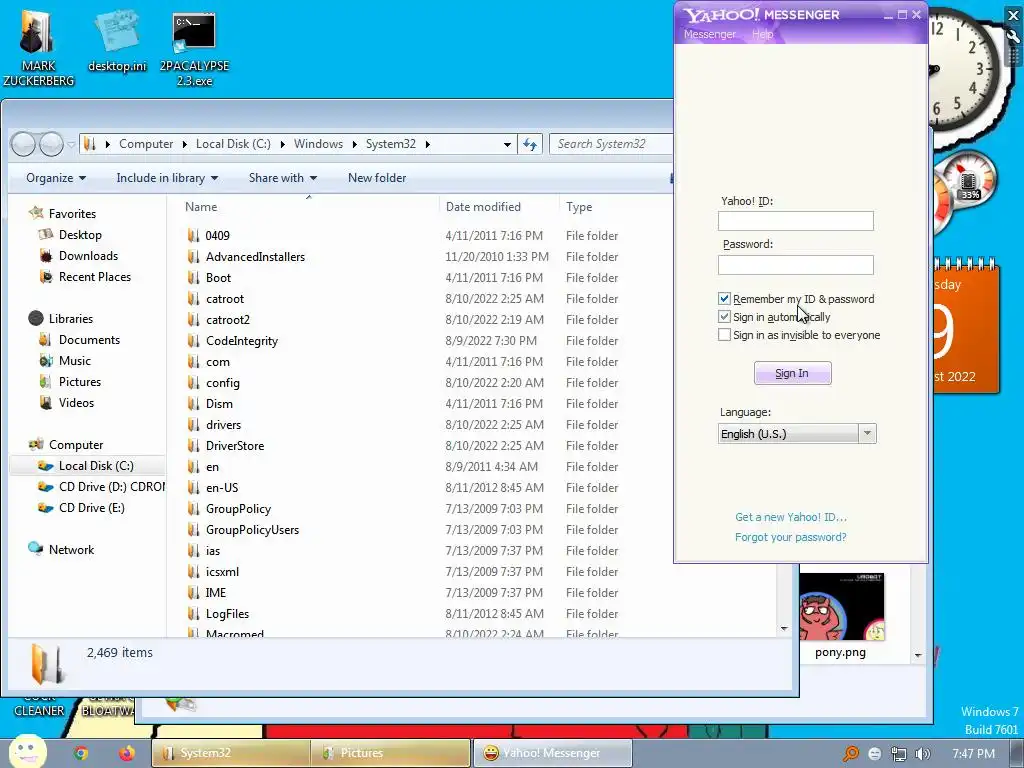Click the large folder icon in details pane

pyautogui.click(x=48, y=664)
